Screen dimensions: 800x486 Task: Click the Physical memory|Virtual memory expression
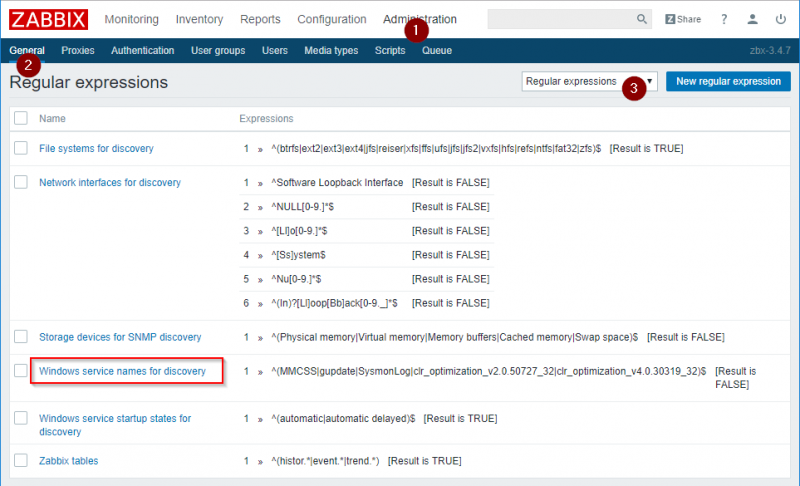455,337
